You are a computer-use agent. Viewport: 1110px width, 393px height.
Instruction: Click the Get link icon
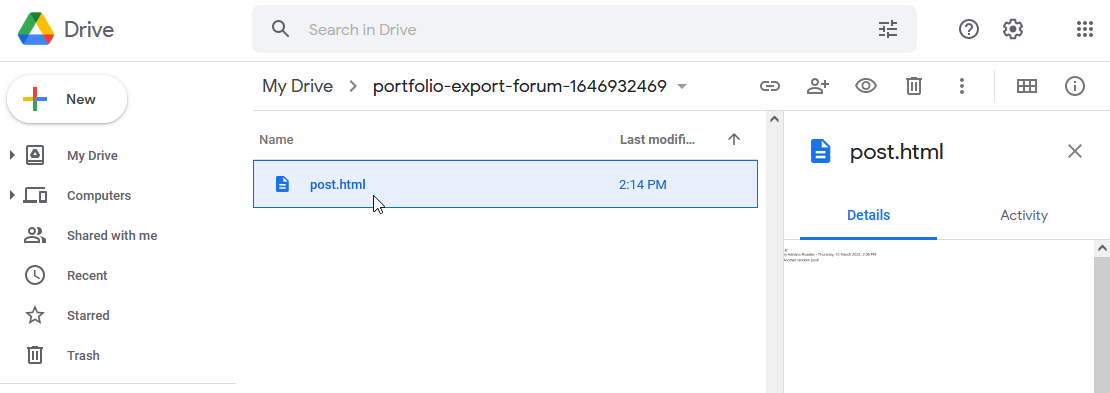pos(769,86)
